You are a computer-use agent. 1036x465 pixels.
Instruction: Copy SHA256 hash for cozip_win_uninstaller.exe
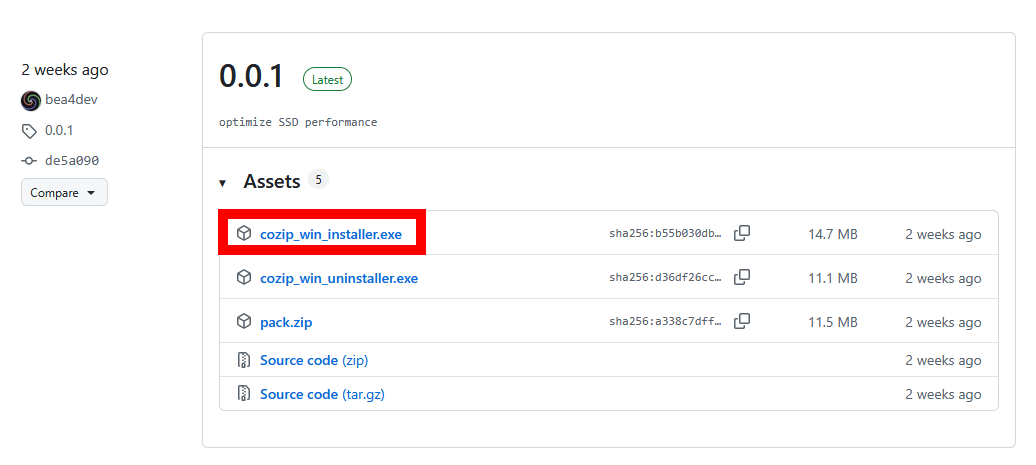tap(742, 277)
